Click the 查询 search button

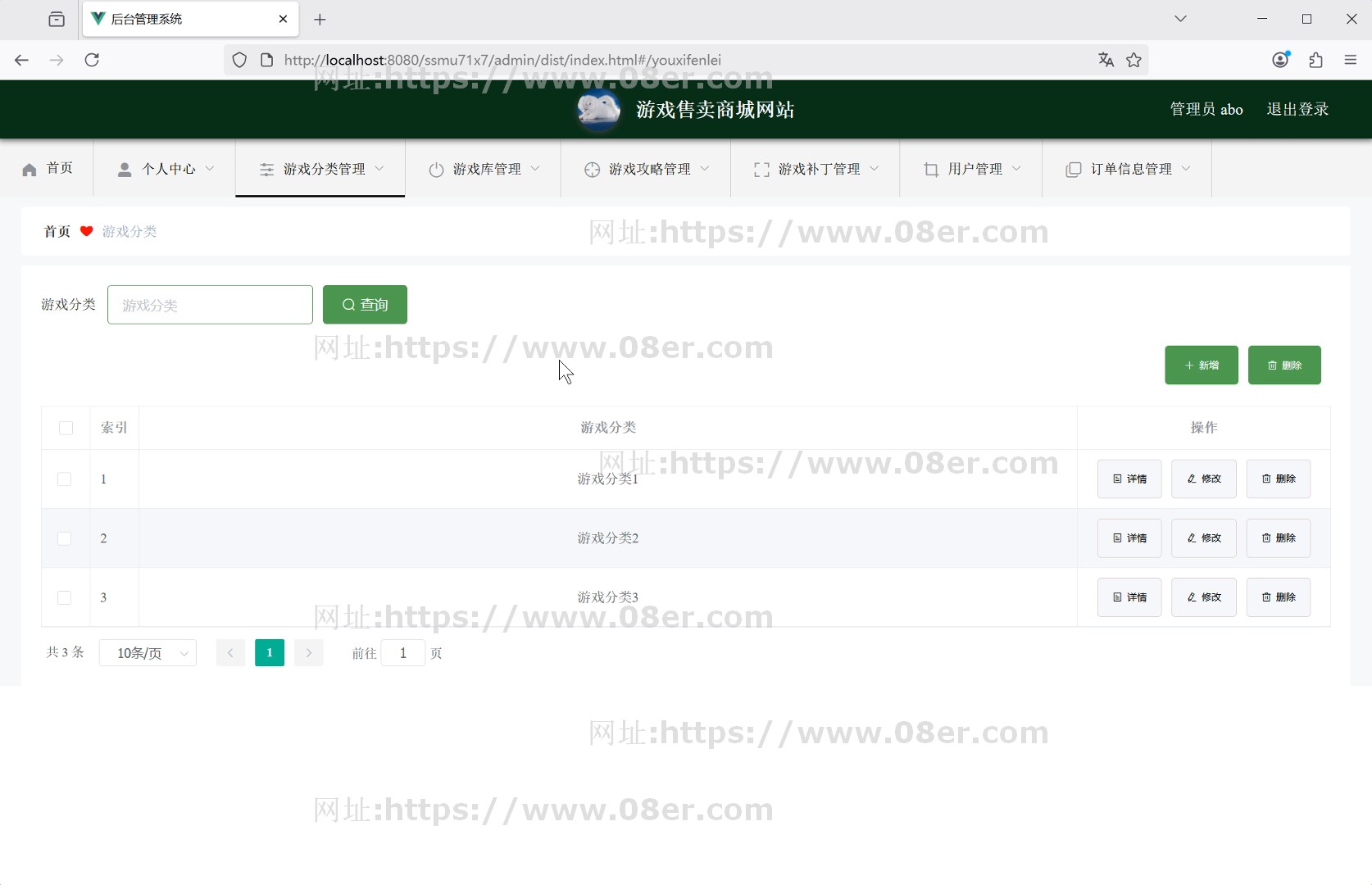pos(364,304)
